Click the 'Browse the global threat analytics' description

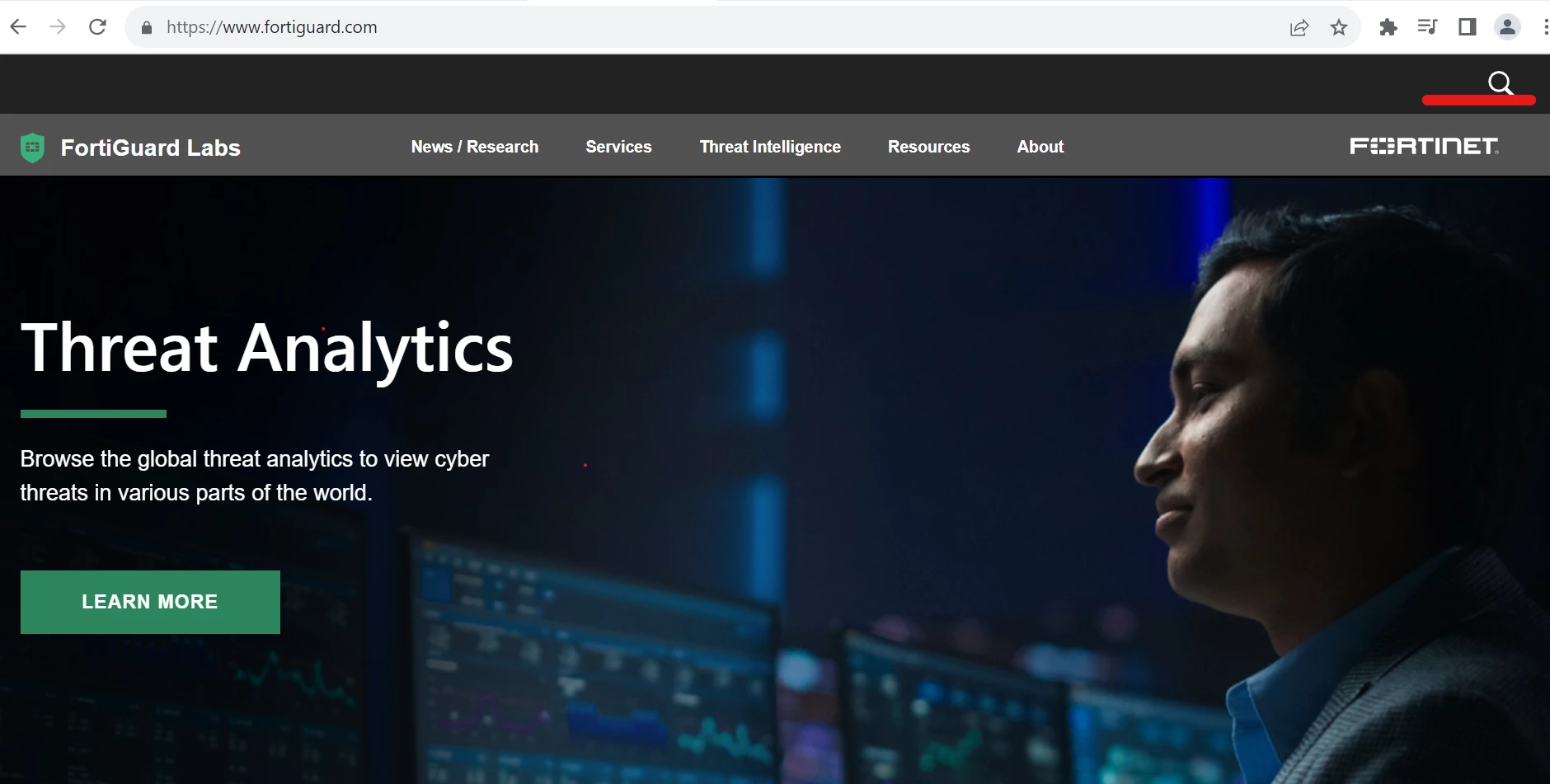pyautogui.click(x=255, y=476)
